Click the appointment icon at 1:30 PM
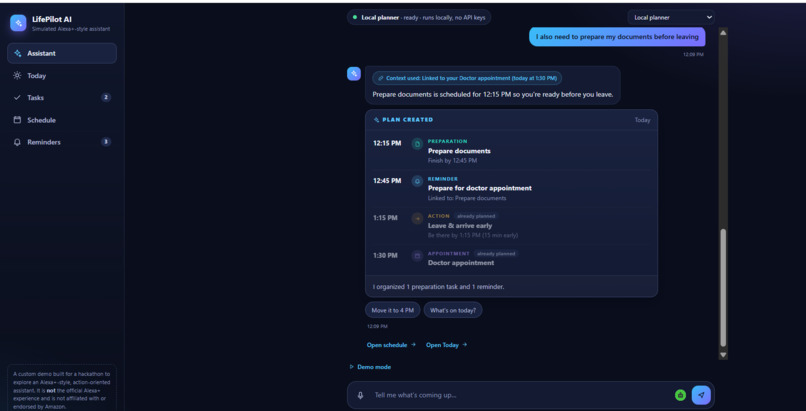Screen dimensions: 806x411 (417, 255)
